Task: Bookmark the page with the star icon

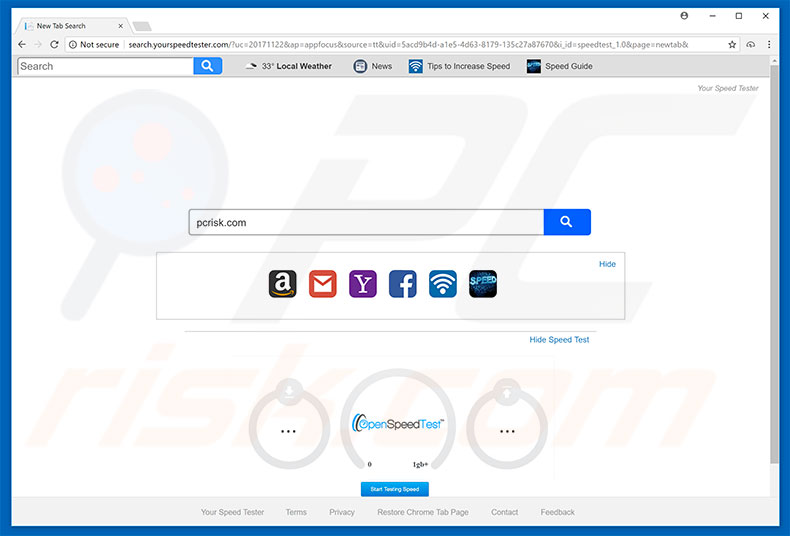Action: (x=732, y=44)
